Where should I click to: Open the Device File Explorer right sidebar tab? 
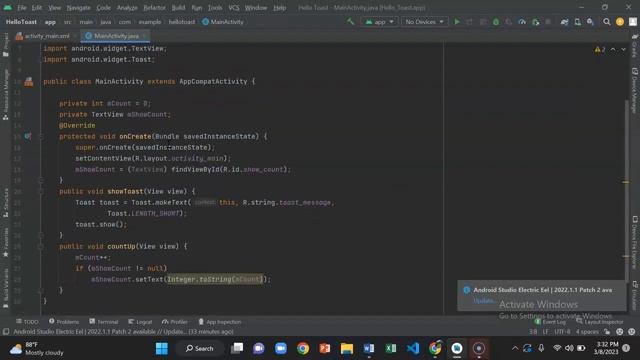point(635,242)
